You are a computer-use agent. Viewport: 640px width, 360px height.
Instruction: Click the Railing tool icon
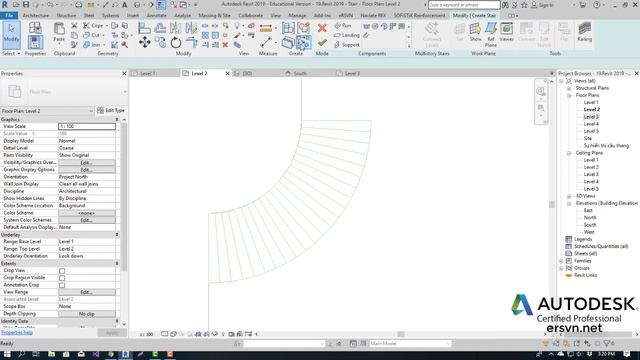[x=584, y=32]
